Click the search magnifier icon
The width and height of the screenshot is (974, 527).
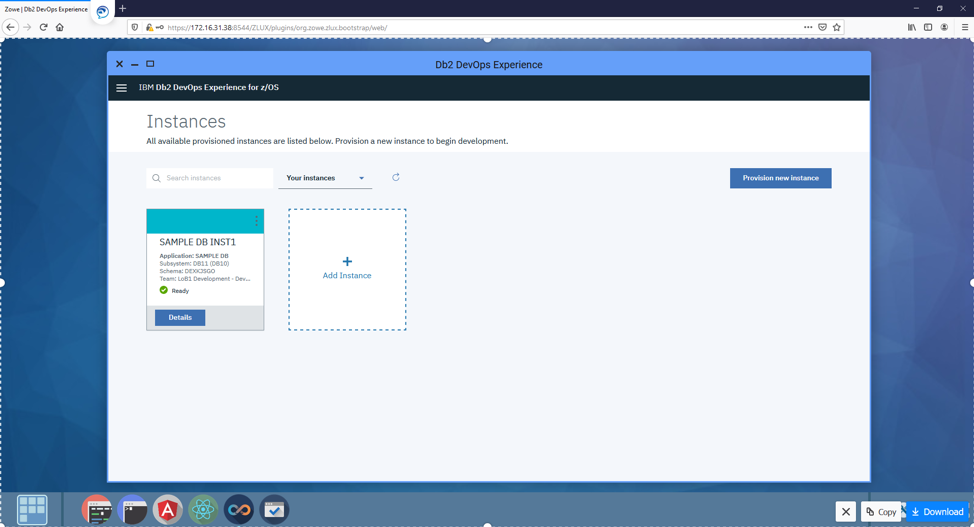pyautogui.click(x=157, y=178)
